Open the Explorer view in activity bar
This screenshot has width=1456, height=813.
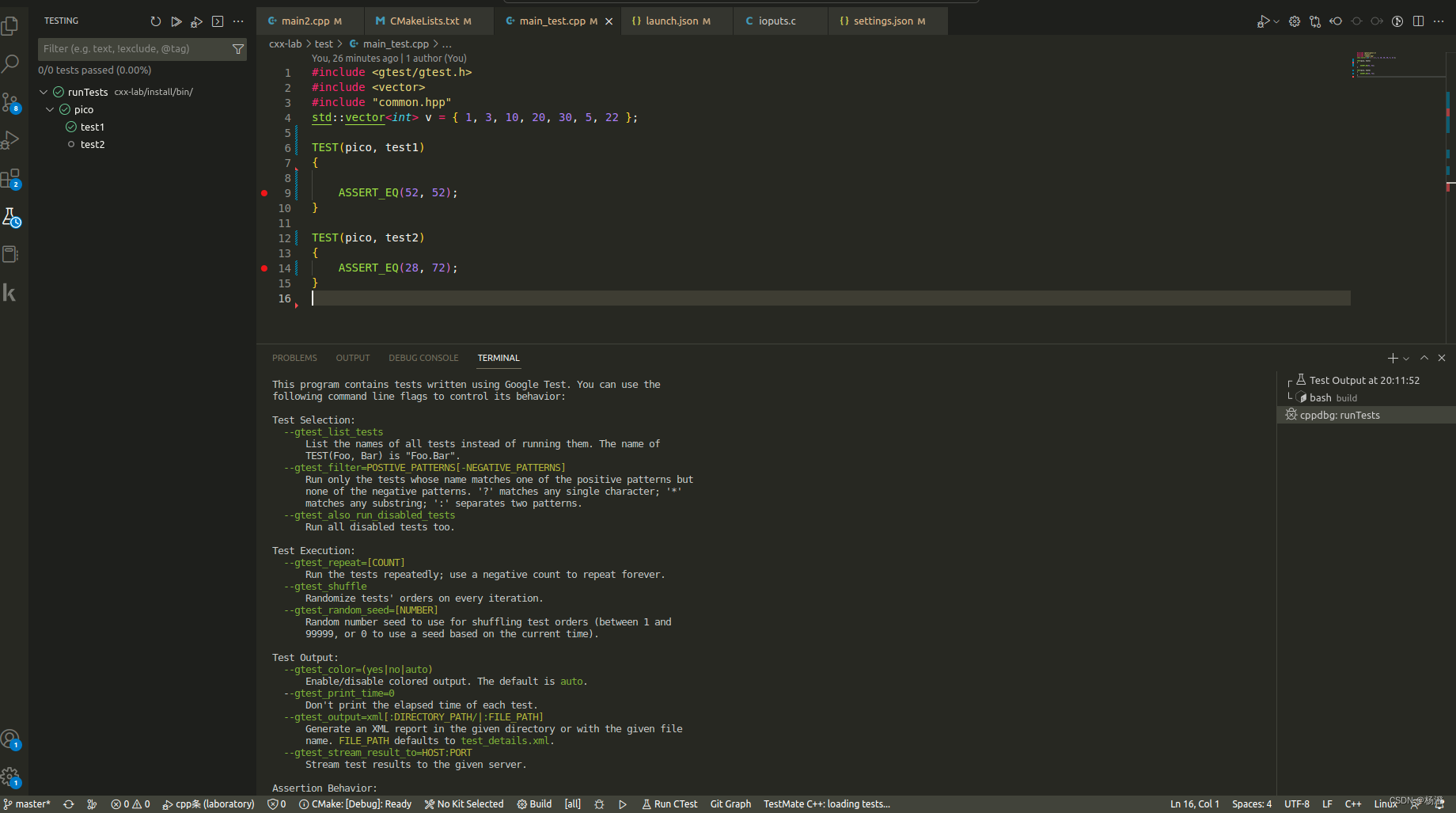(10, 25)
